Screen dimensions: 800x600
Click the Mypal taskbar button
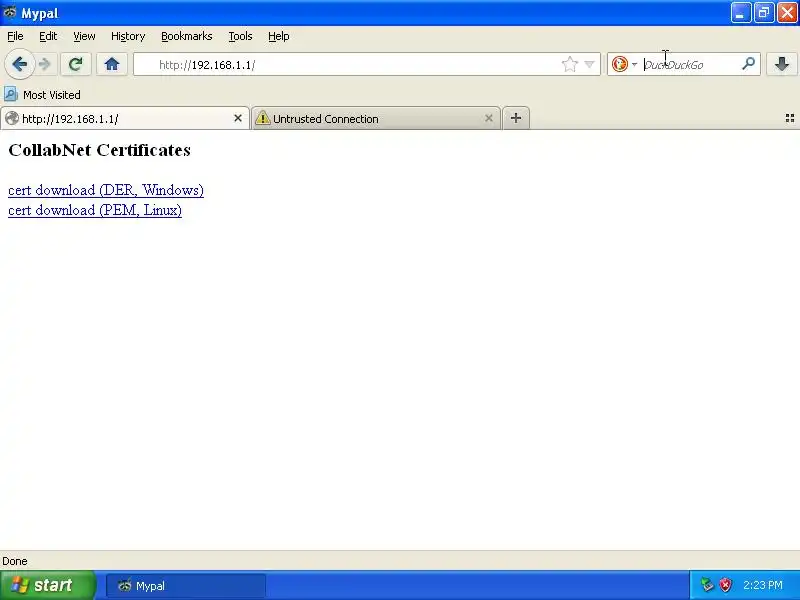coord(186,586)
